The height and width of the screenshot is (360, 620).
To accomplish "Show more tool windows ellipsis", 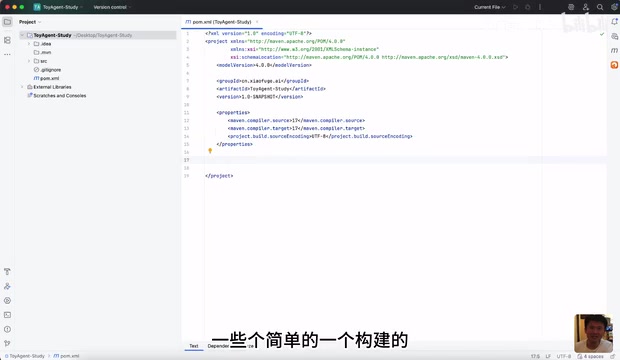I will pyautogui.click(x=7, y=54).
